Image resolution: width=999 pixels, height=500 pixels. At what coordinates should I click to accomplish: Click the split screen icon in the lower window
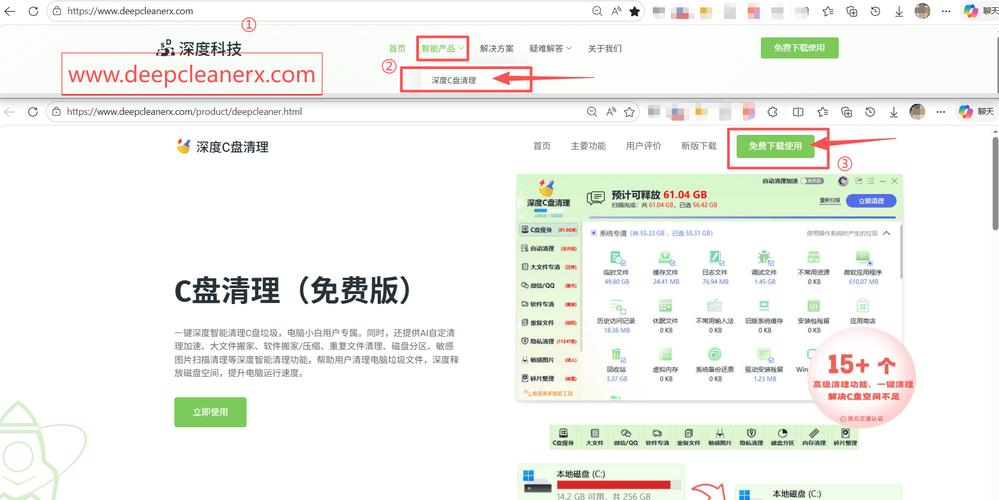[x=798, y=111]
